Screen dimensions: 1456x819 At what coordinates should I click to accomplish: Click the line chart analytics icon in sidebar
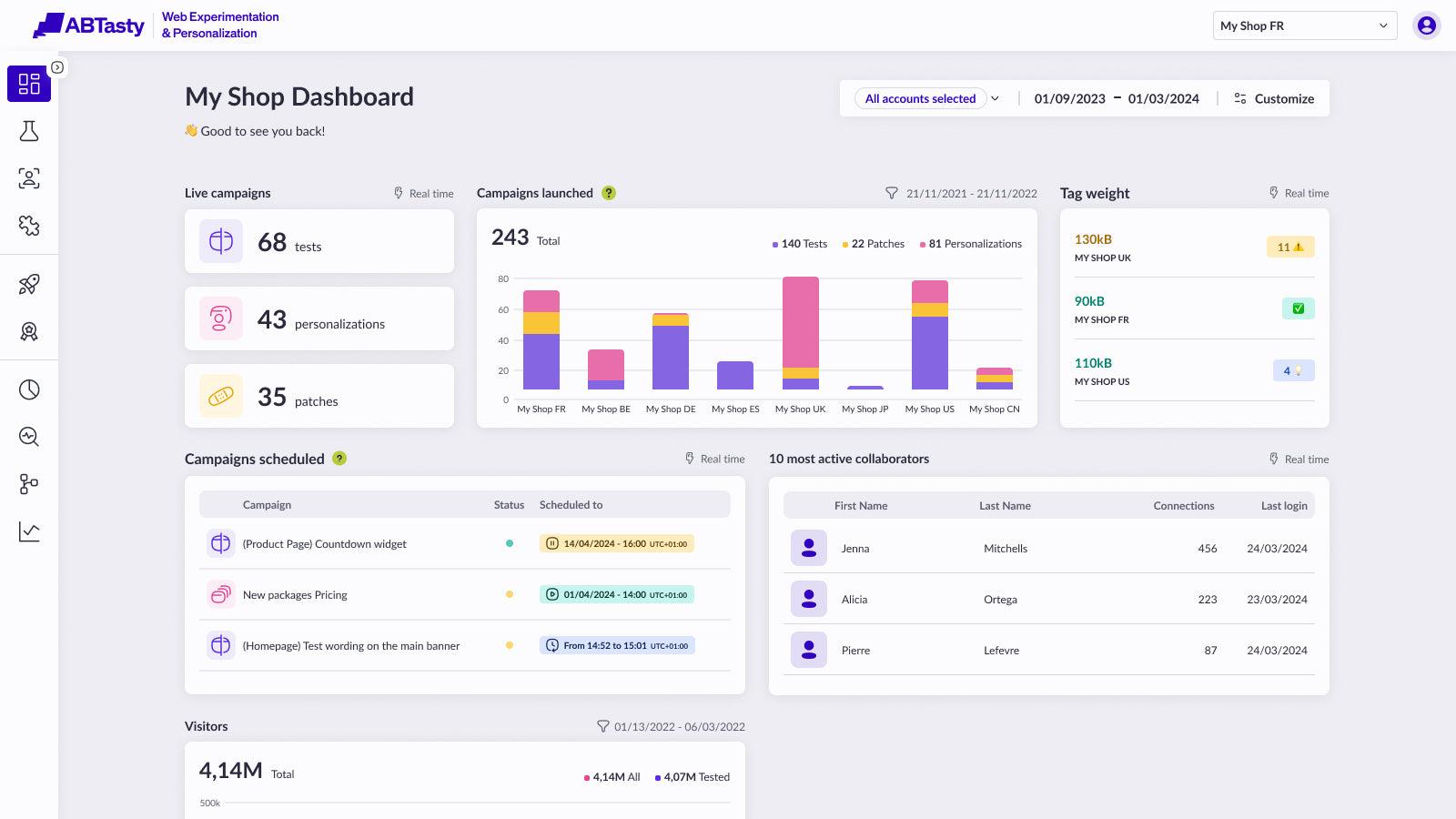[29, 531]
